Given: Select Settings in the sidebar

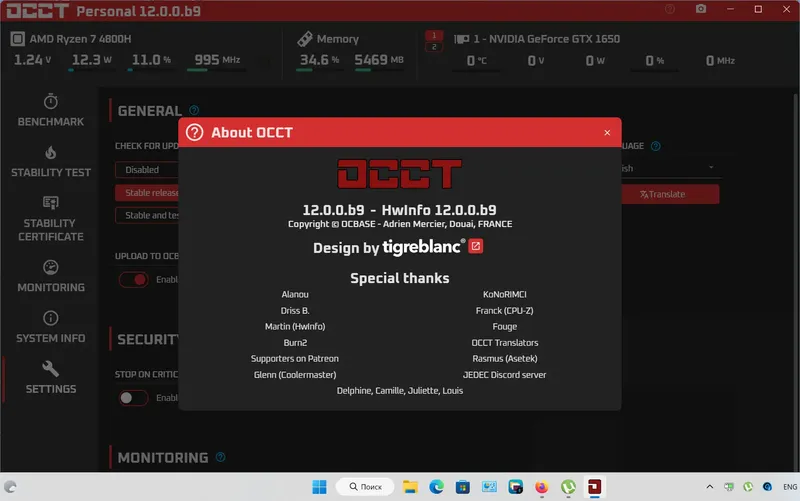Looking at the screenshot, I should point(51,378).
